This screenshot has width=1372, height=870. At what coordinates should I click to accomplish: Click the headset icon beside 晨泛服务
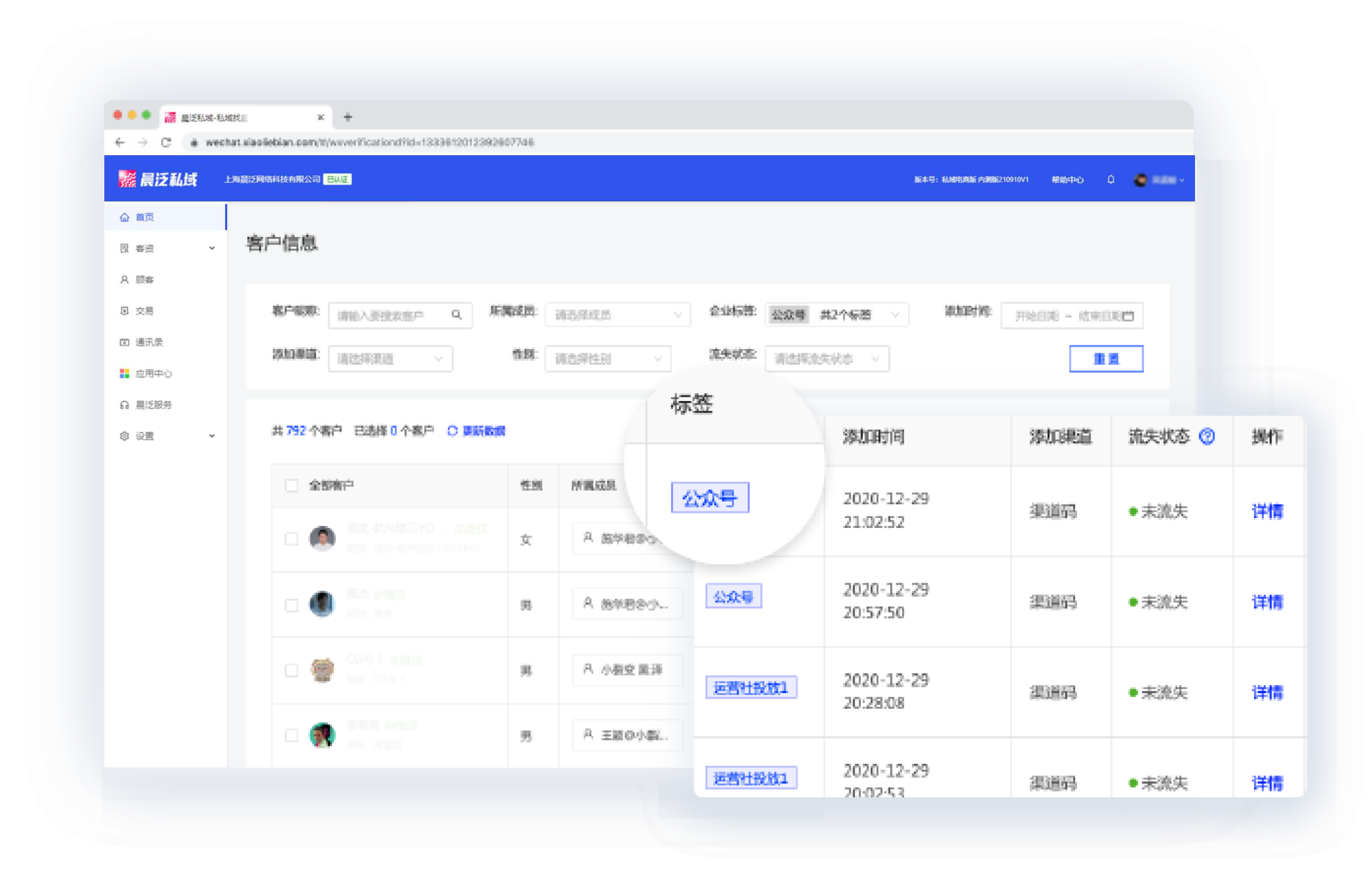[124, 405]
